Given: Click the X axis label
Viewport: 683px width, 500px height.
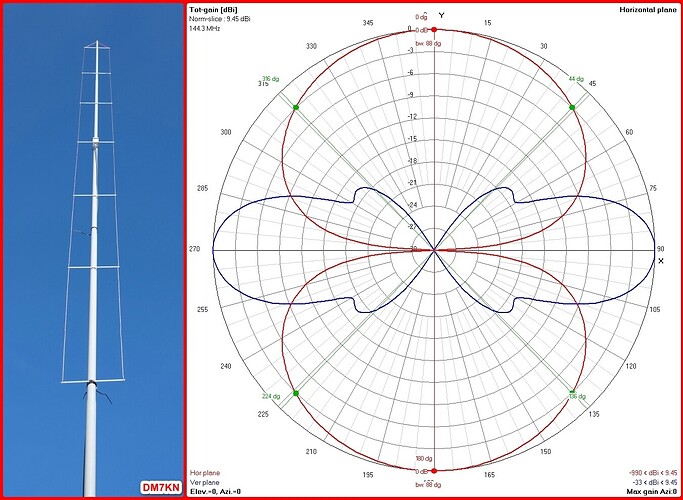Looking at the screenshot, I should [x=661, y=261].
